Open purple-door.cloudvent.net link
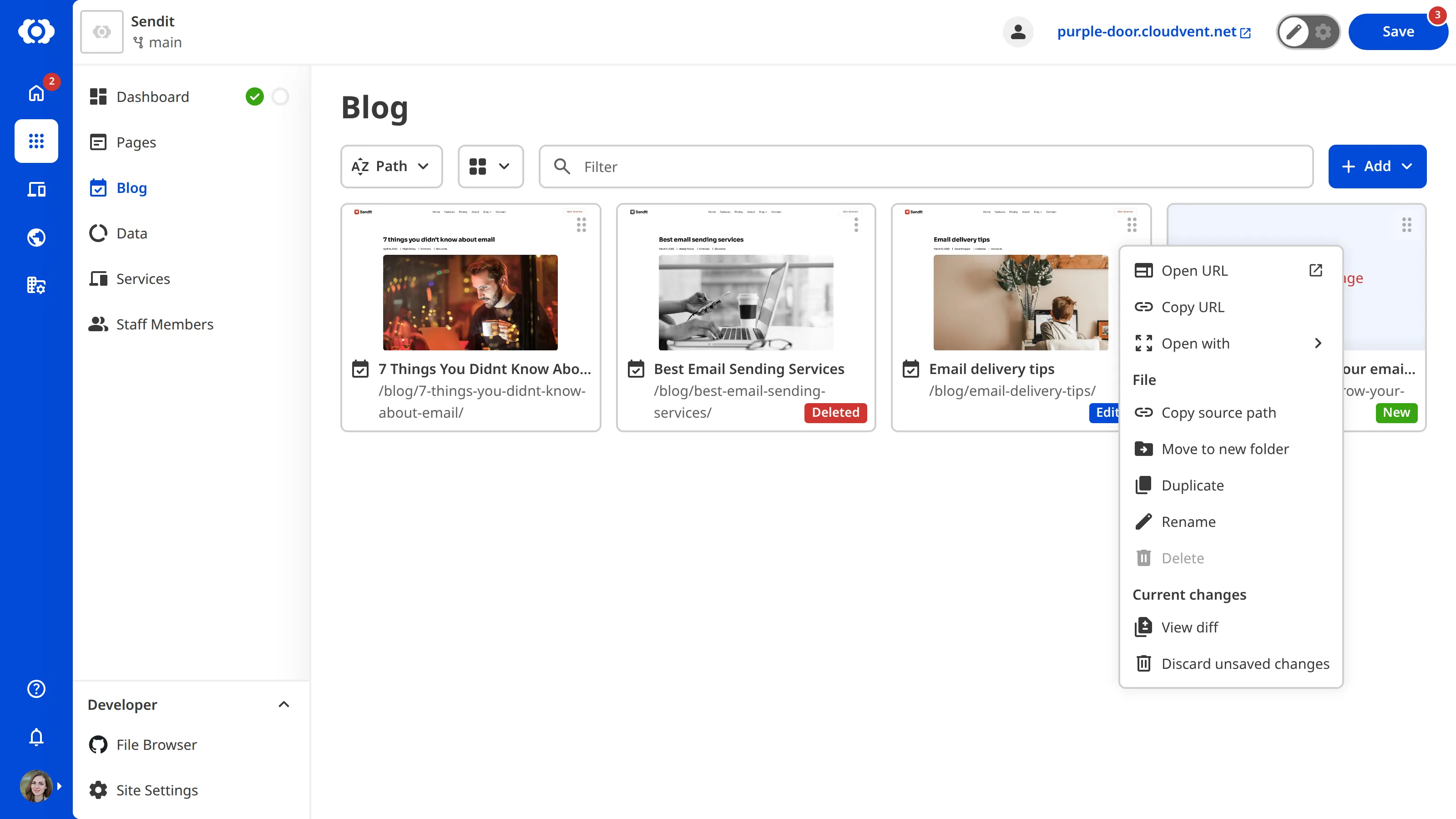The height and width of the screenshot is (819, 1456). click(x=1153, y=32)
